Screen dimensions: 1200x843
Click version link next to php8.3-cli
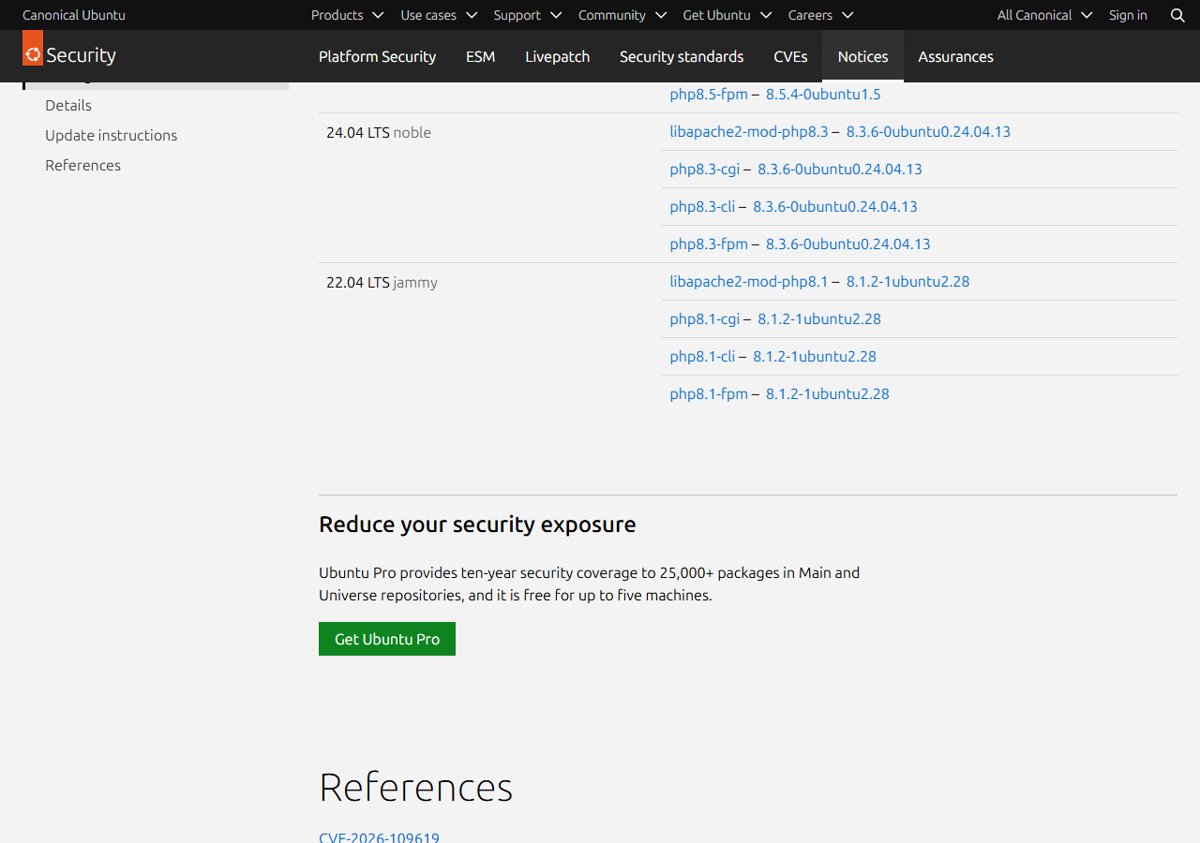click(835, 206)
